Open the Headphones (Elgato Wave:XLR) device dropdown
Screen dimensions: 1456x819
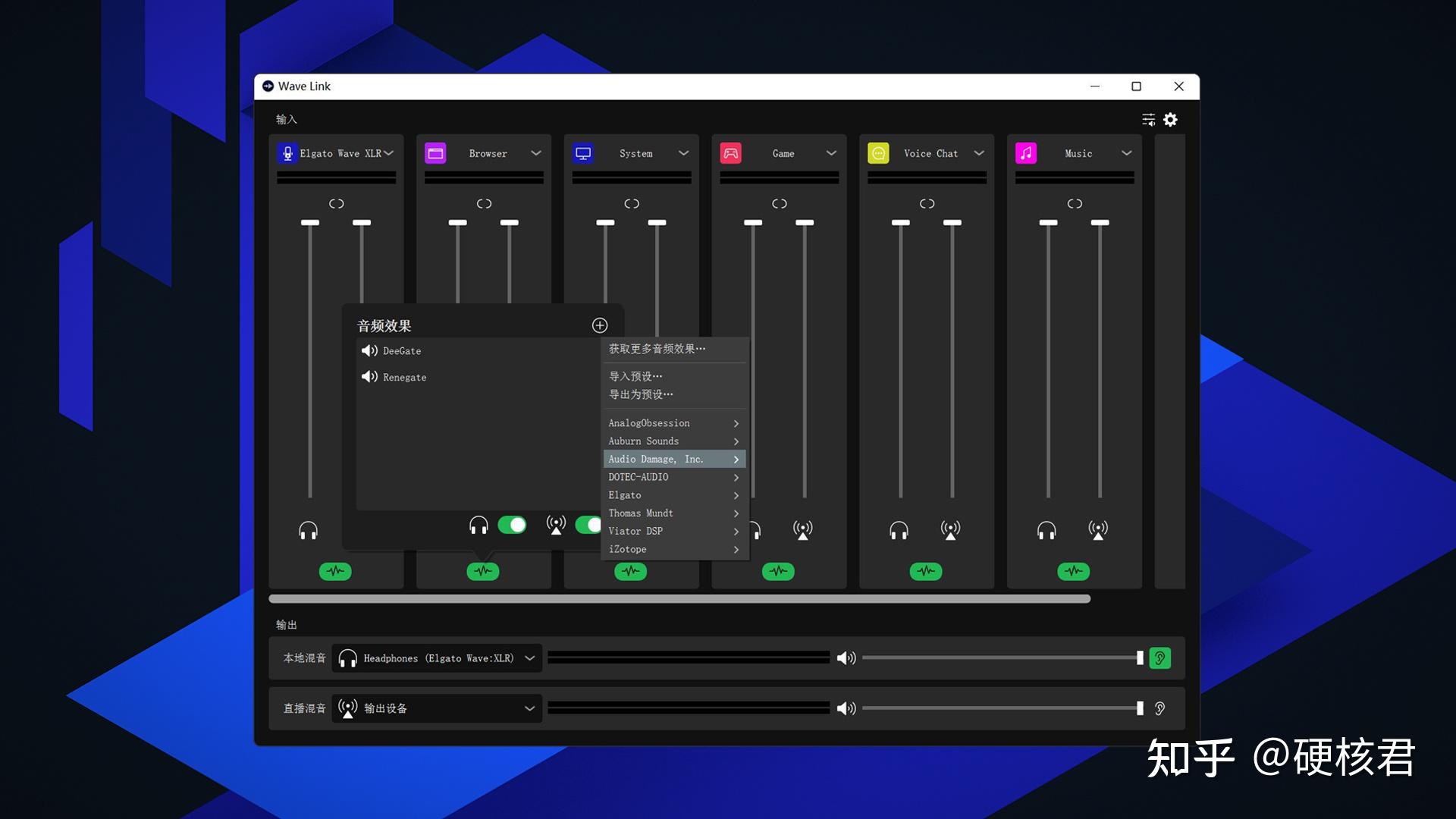point(529,657)
